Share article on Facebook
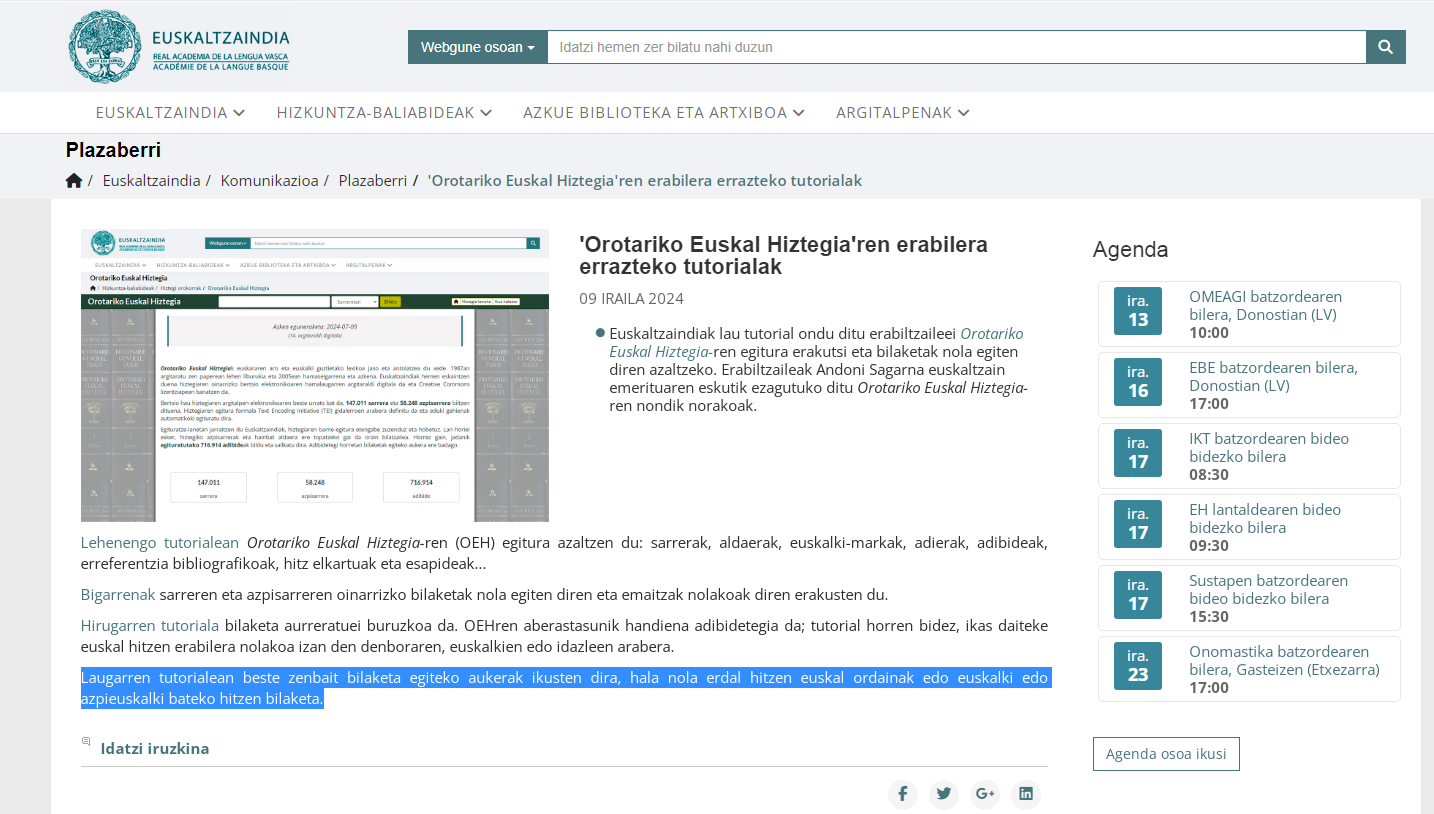 click(902, 794)
